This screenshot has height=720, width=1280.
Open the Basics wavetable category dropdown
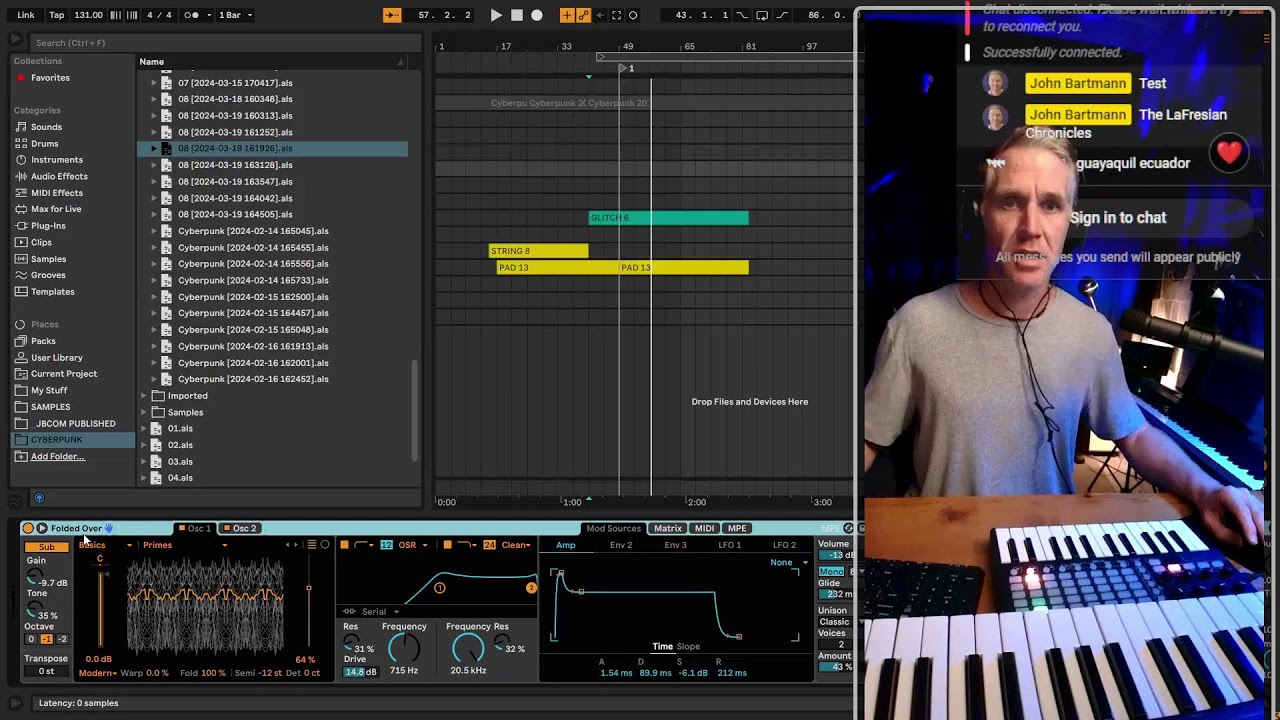tap(105, 546)
